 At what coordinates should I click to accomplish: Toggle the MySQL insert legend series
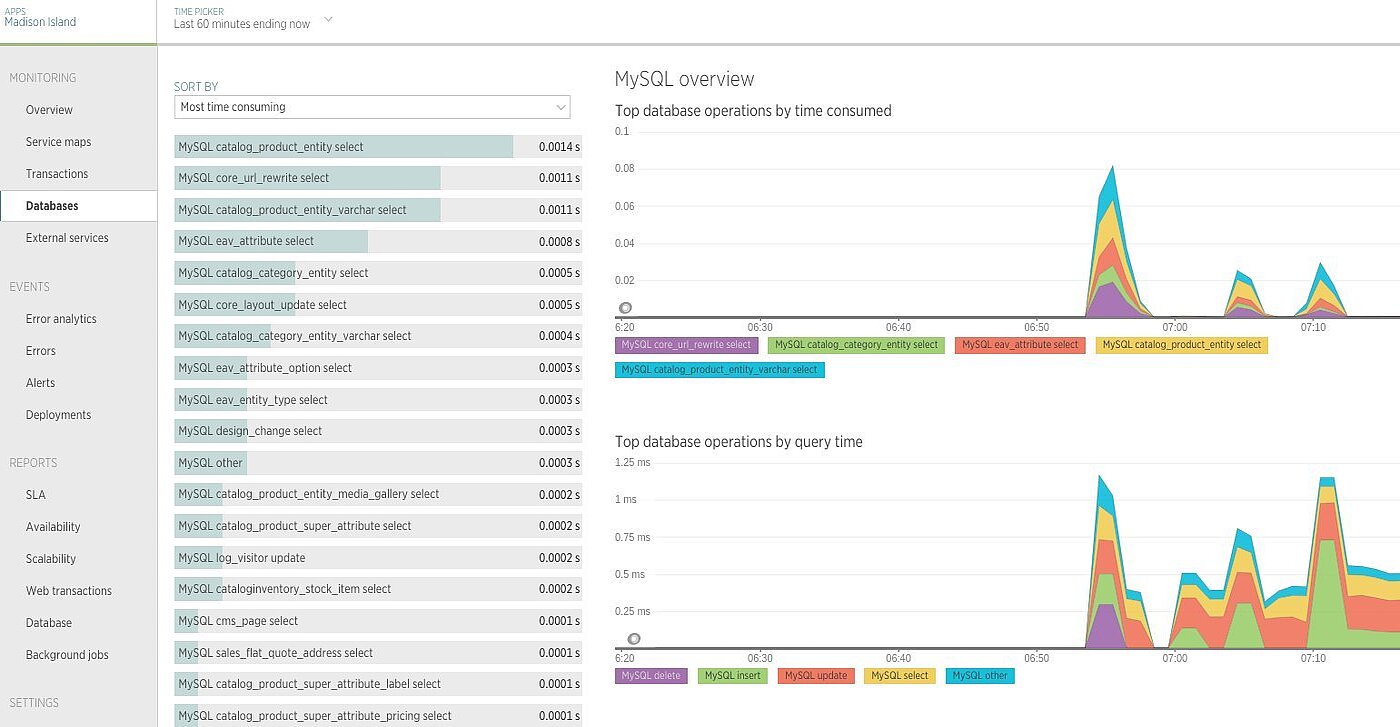click(732, 676)
